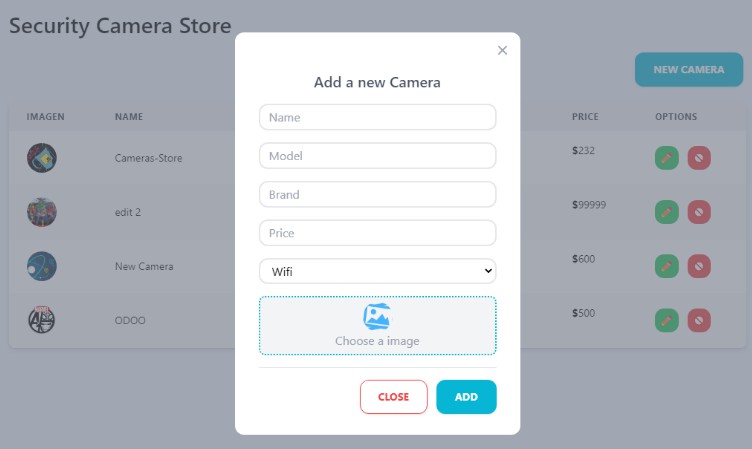Click the NEW CAMERA button

coord(688,70)
